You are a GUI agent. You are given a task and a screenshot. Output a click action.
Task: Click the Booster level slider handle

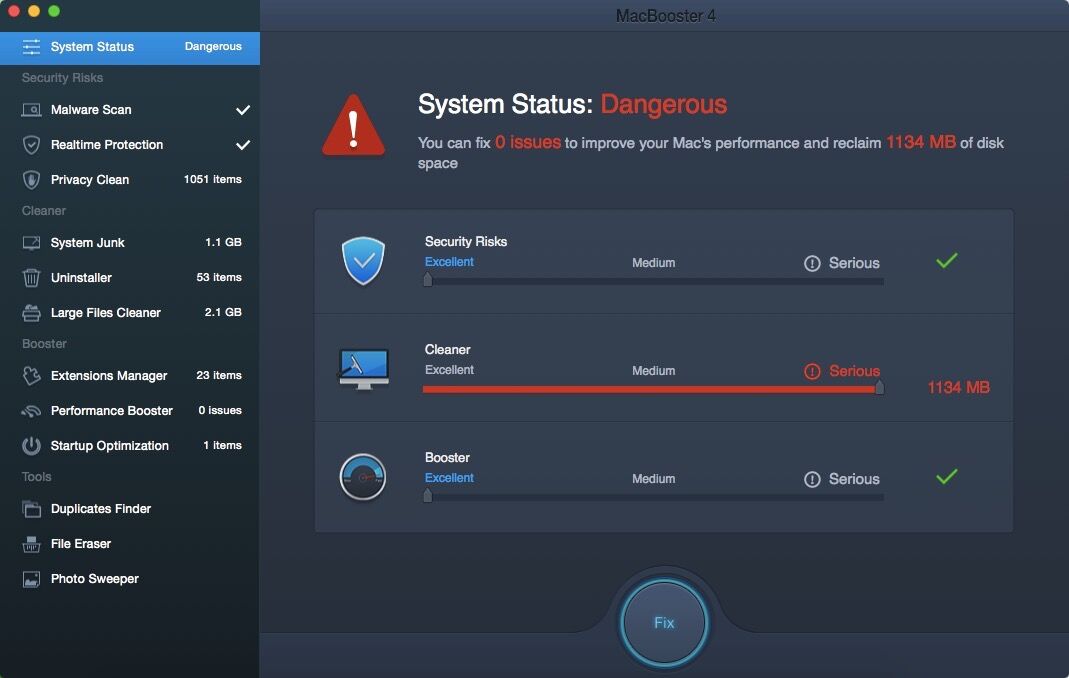click(x=427, y=496)
